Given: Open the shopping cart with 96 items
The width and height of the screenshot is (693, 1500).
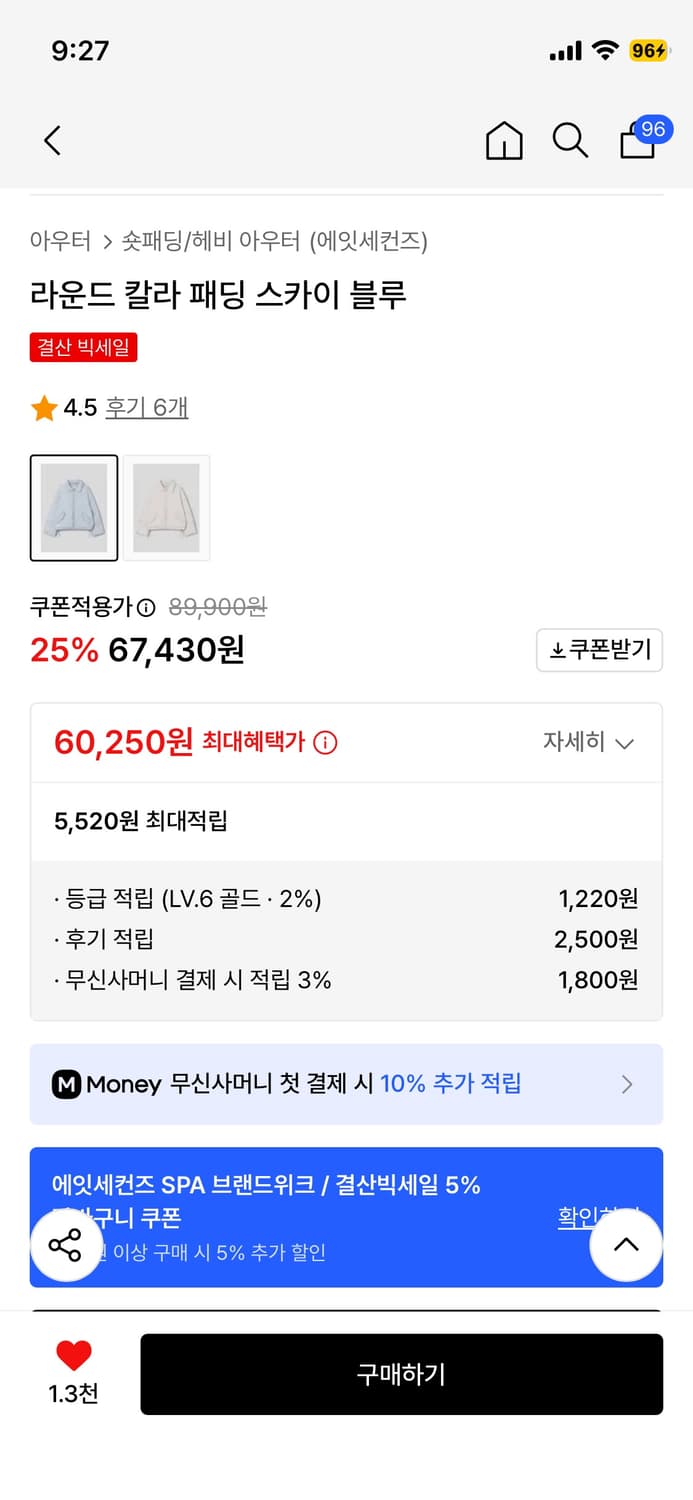Looking at the screenshot, I should coord(637,141).
